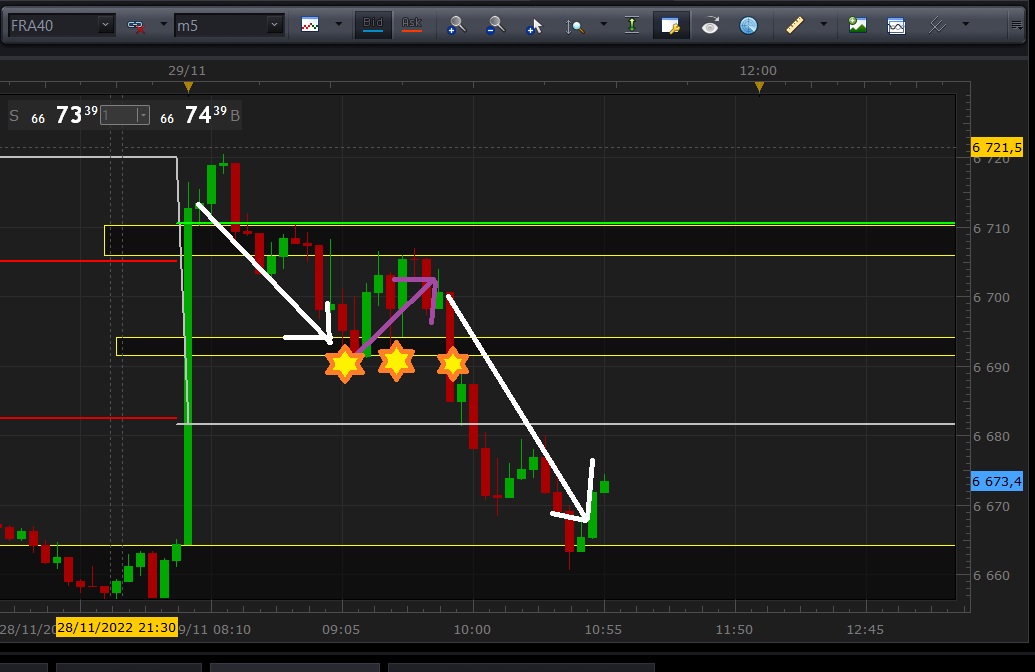Expand the vertical zoom options arrow
This screenshot has width=1035, height=672.
click(x=603, y=24)
